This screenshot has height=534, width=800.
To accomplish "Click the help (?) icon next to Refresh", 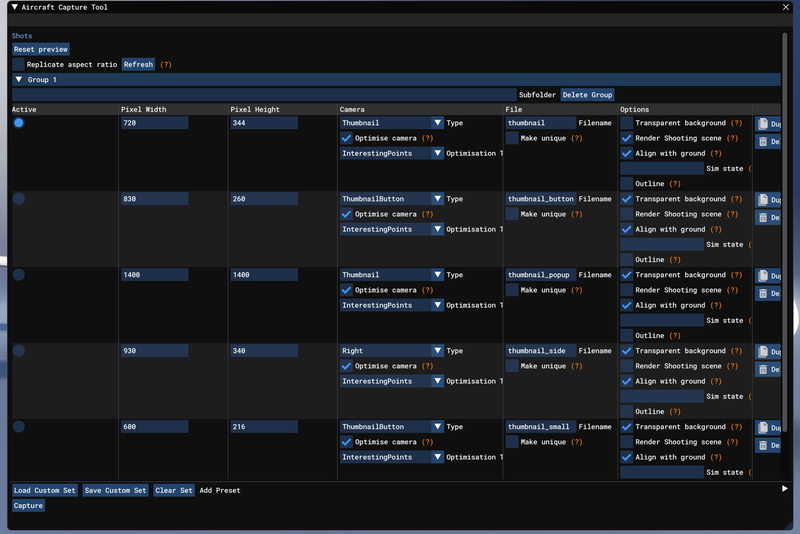I will click(166, 65).
